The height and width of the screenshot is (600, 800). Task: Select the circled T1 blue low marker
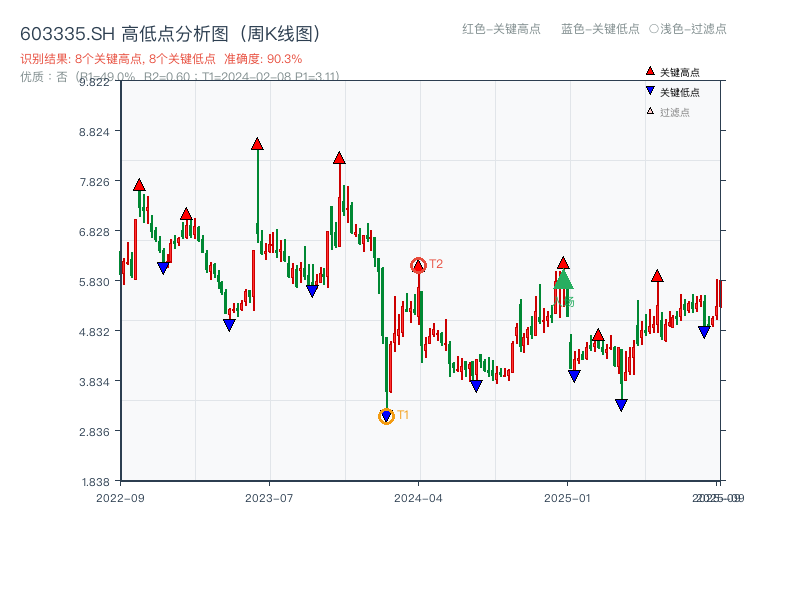[x=386, y=415]
